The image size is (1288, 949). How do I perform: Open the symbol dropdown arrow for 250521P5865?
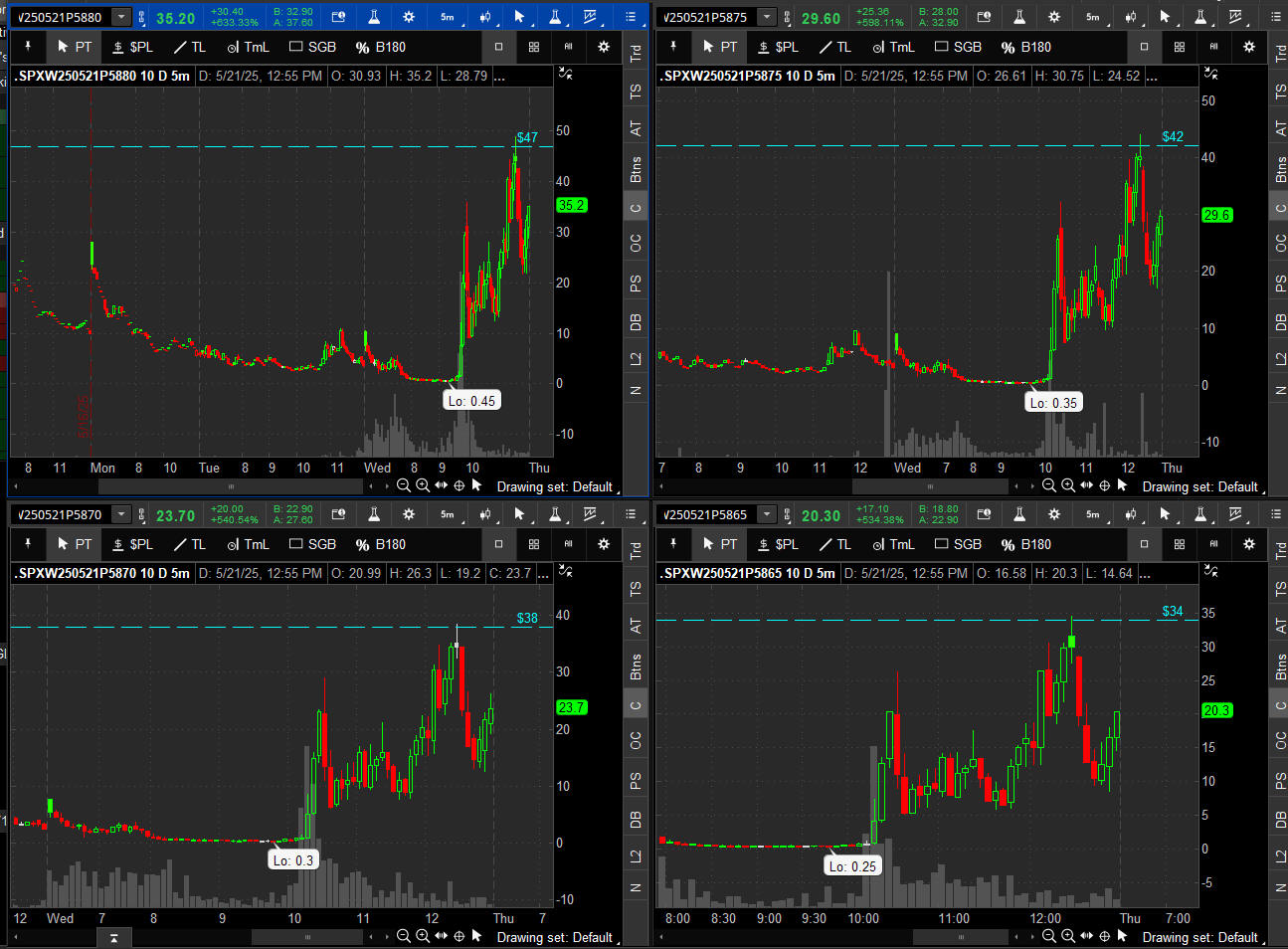767,514
